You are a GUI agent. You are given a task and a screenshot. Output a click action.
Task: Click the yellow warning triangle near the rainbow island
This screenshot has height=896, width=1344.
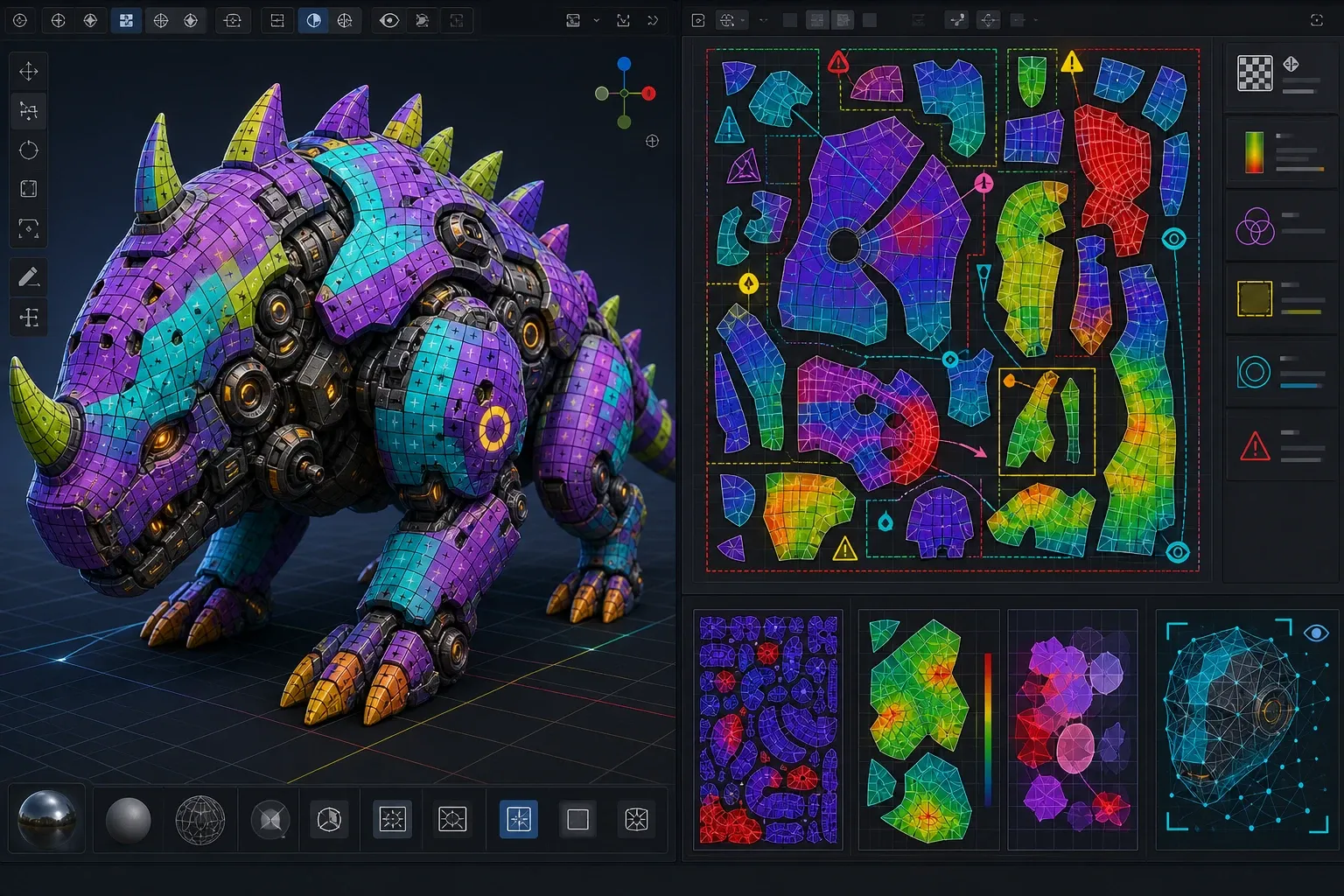844,549
